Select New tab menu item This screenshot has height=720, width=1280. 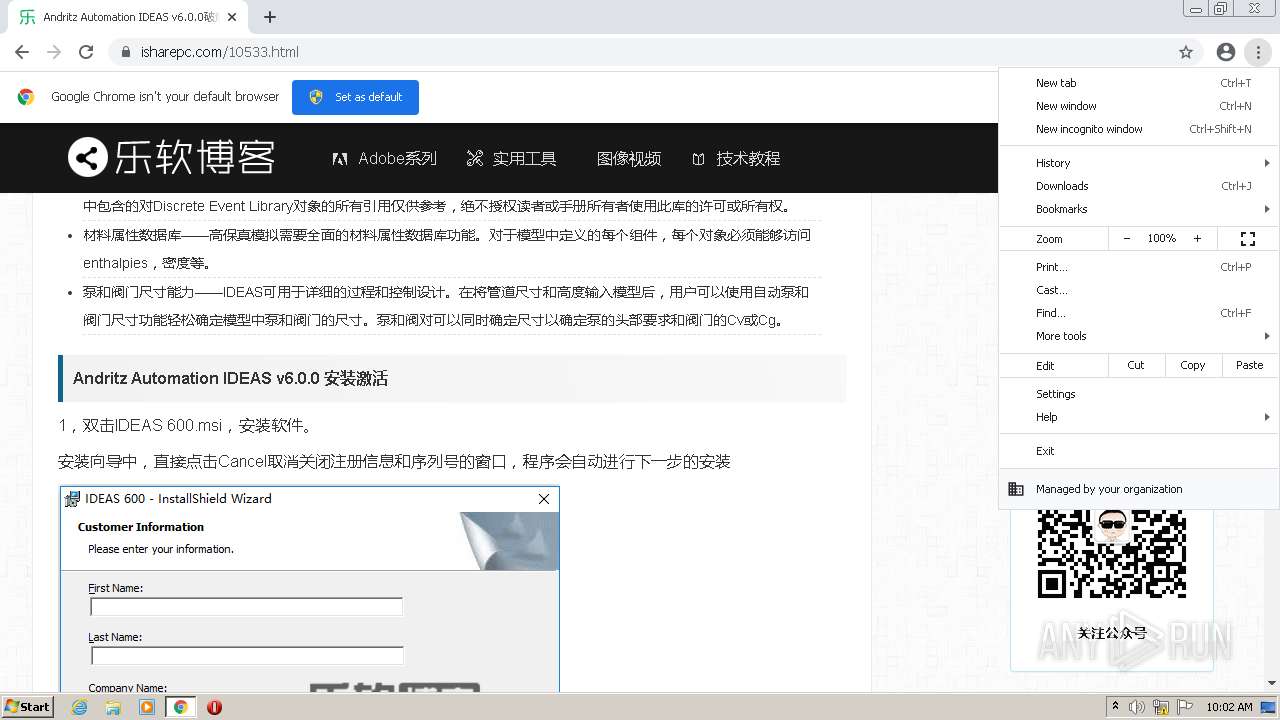(x=1139, y=83)
